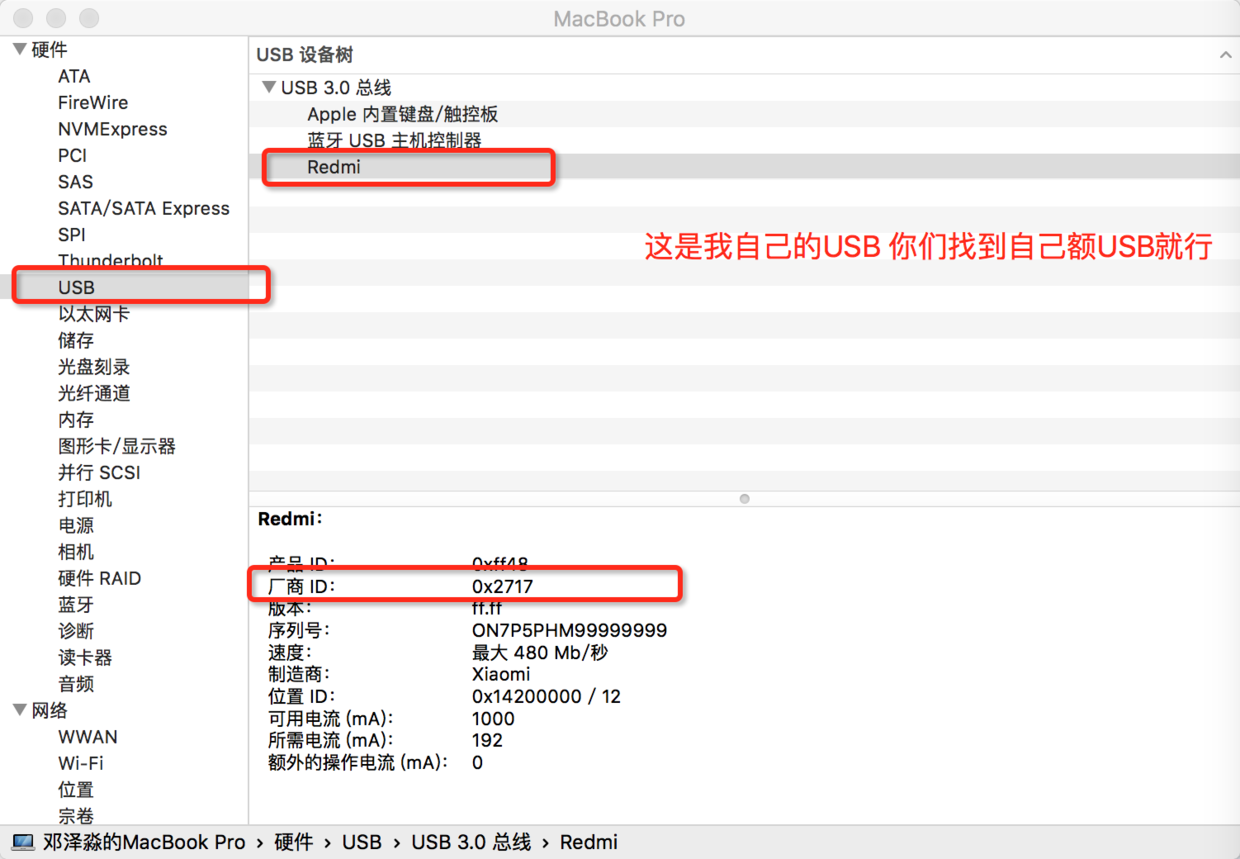Select WWAN under 网络

pos(88,737)
